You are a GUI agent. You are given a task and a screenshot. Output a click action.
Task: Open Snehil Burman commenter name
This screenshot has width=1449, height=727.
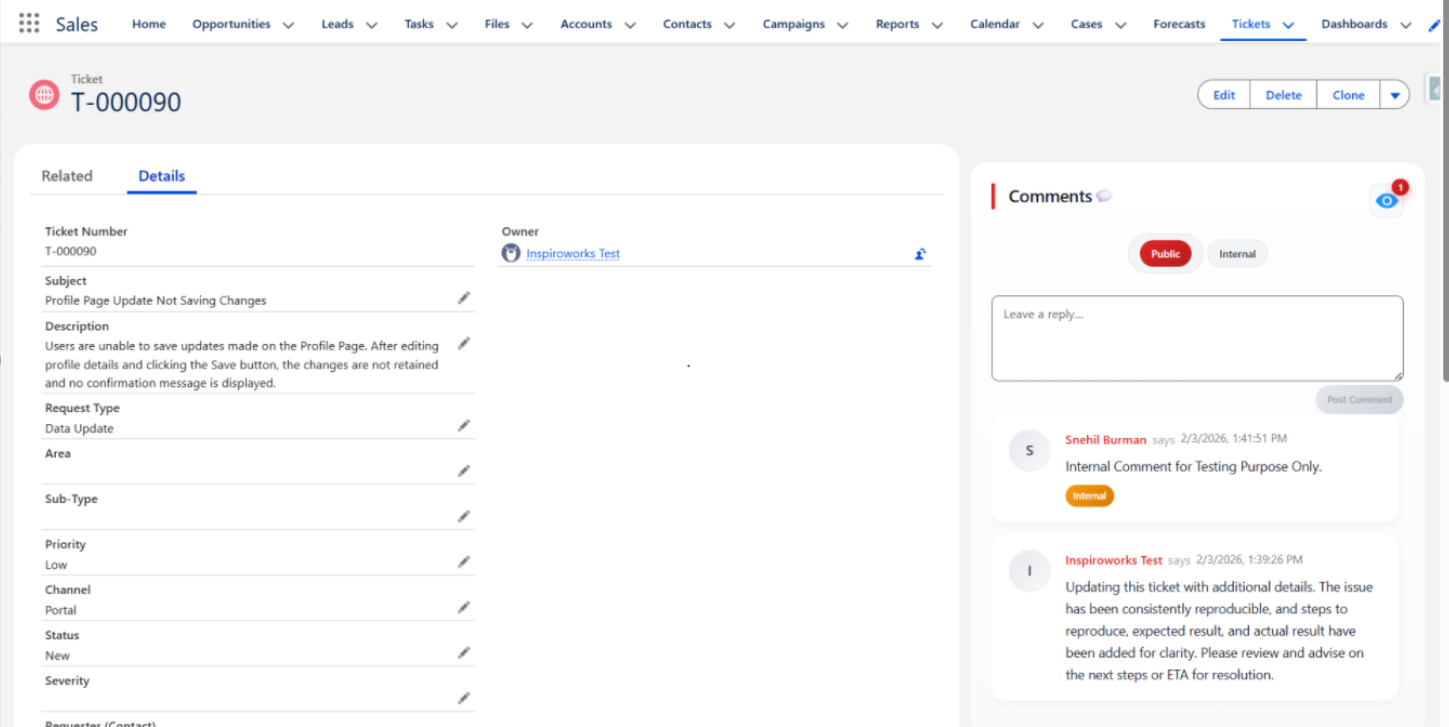click(x=1106, y=439)
